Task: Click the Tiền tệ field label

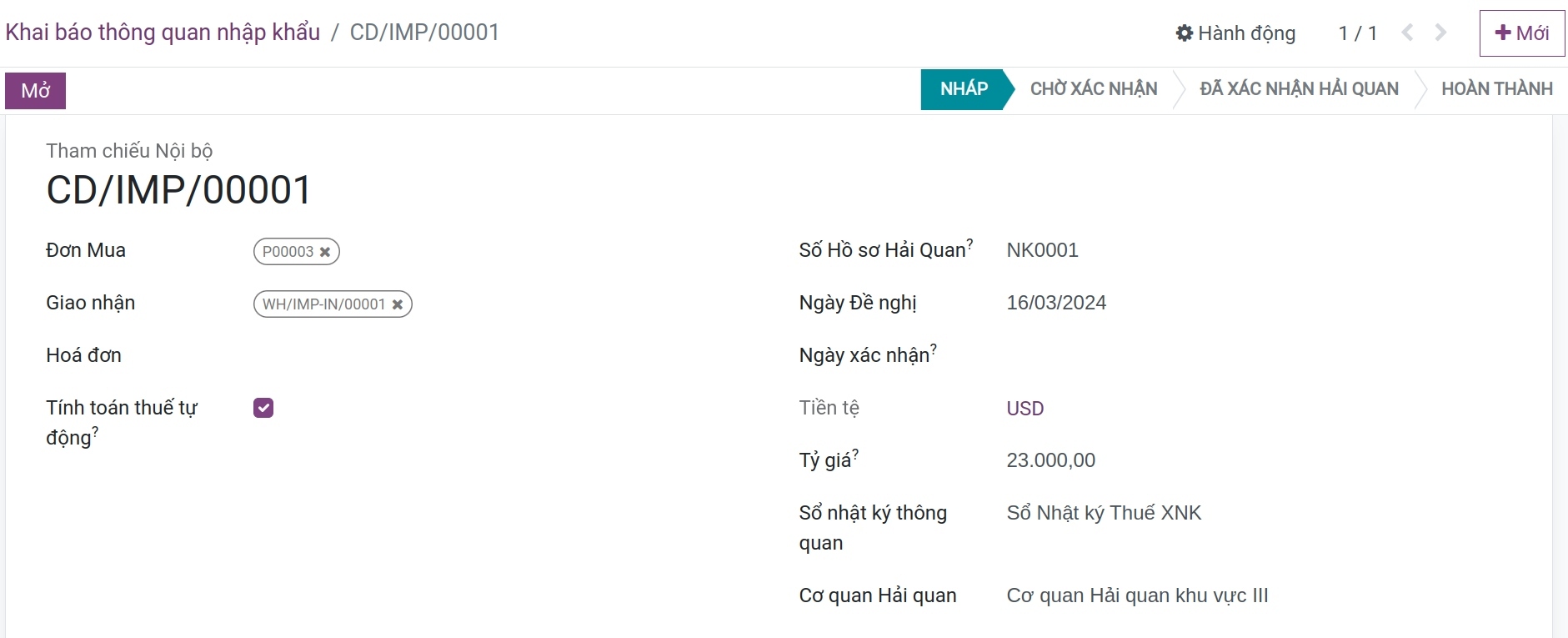Action: pyautogui.click(x=829, y=408)
